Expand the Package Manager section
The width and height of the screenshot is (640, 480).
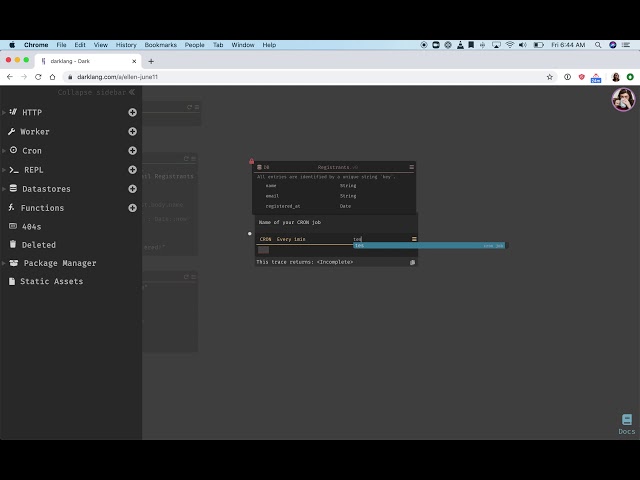pyautogui.click(x=4, y=263)
